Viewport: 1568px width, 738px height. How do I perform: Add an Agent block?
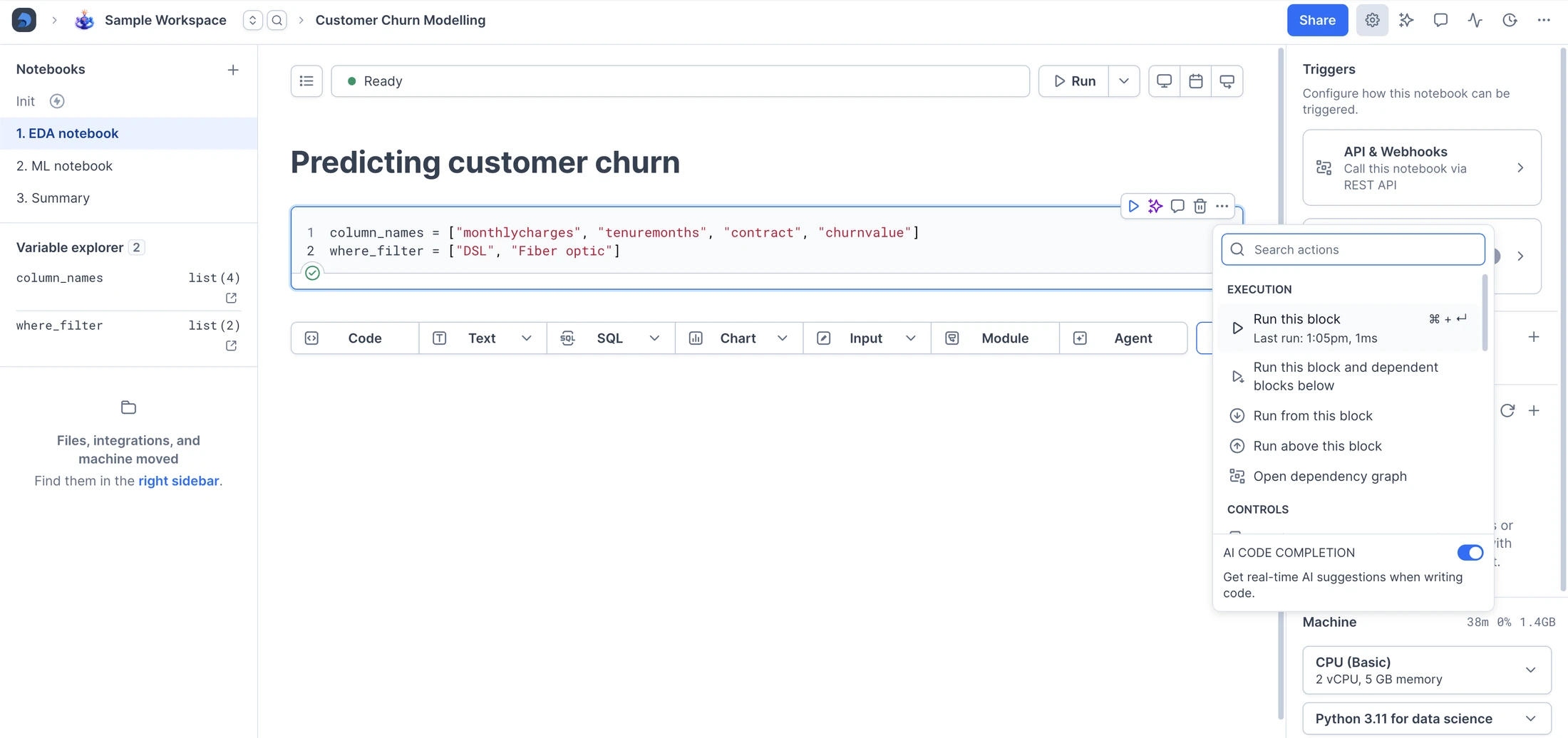(1123, 338)
